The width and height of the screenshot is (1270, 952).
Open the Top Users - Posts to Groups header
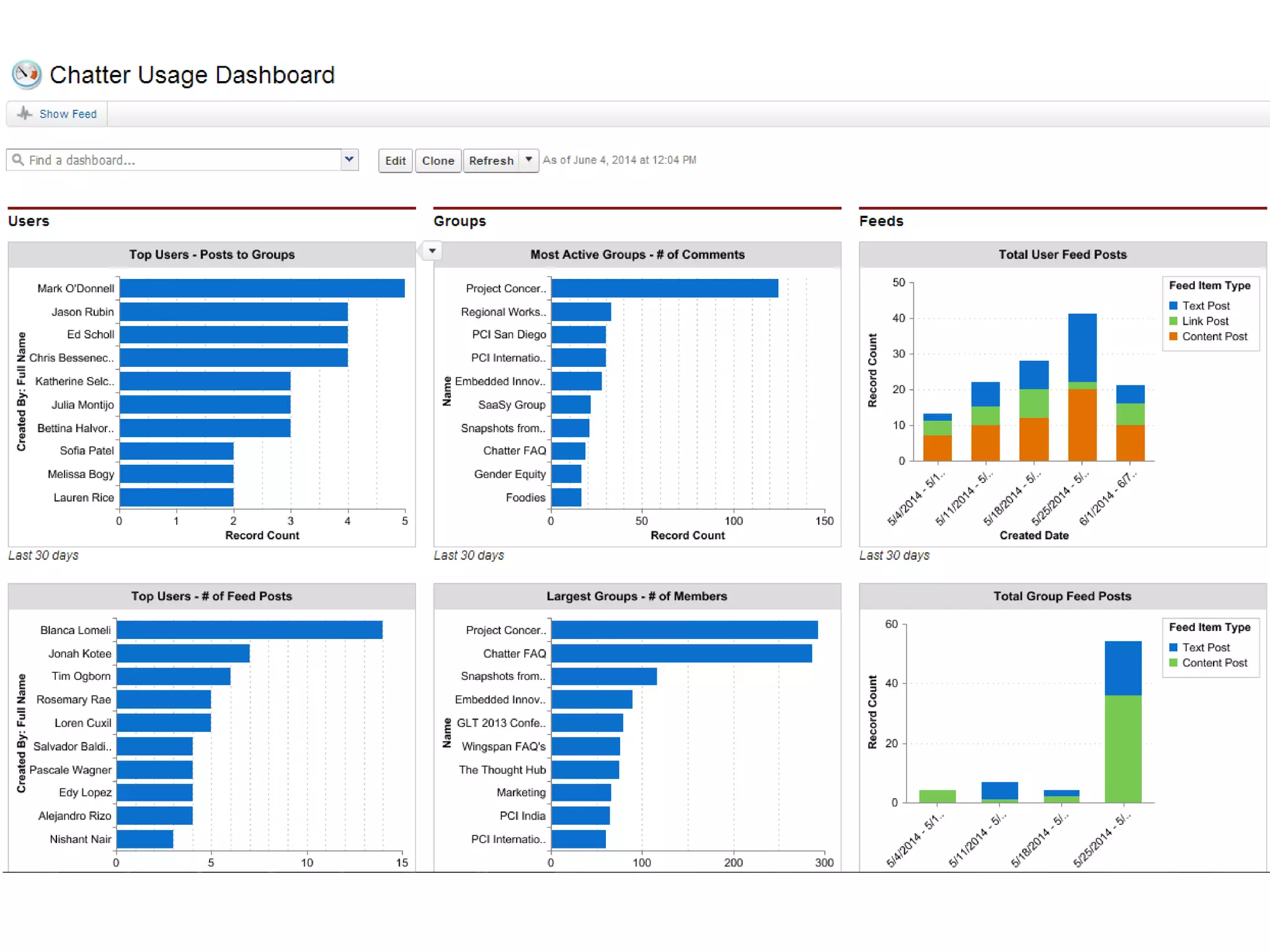click(211, 255)
